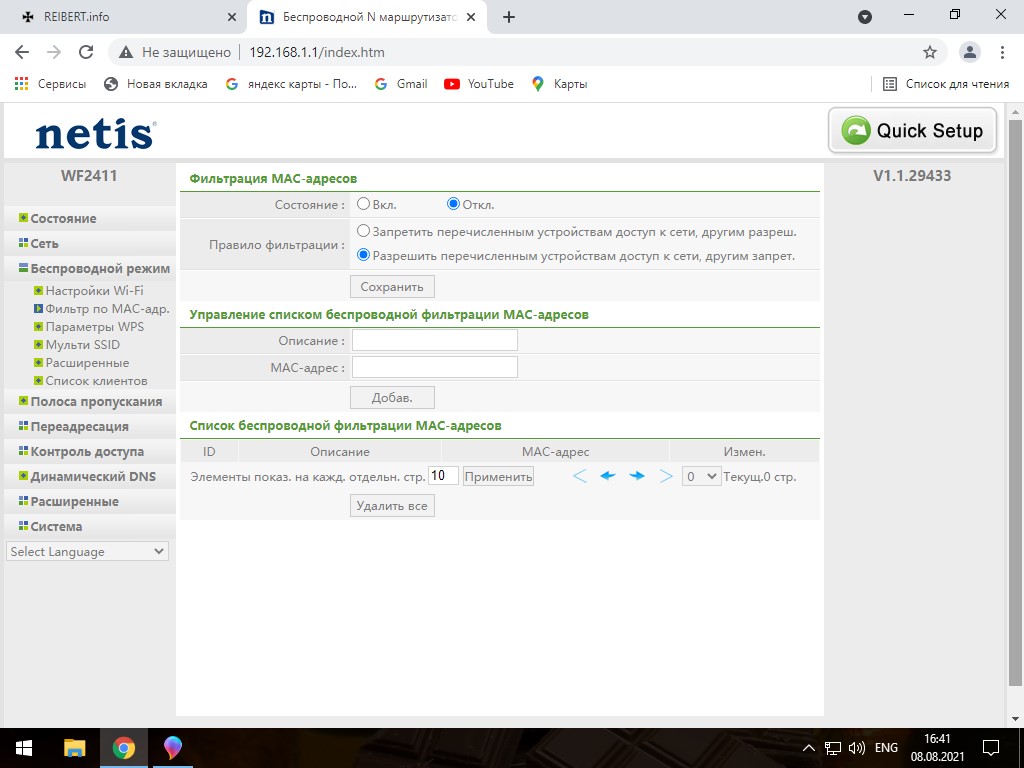Bookmark this page with star icon
Image resolution: width=1024 pixels, height=768 pixels.
coord(930,52)
